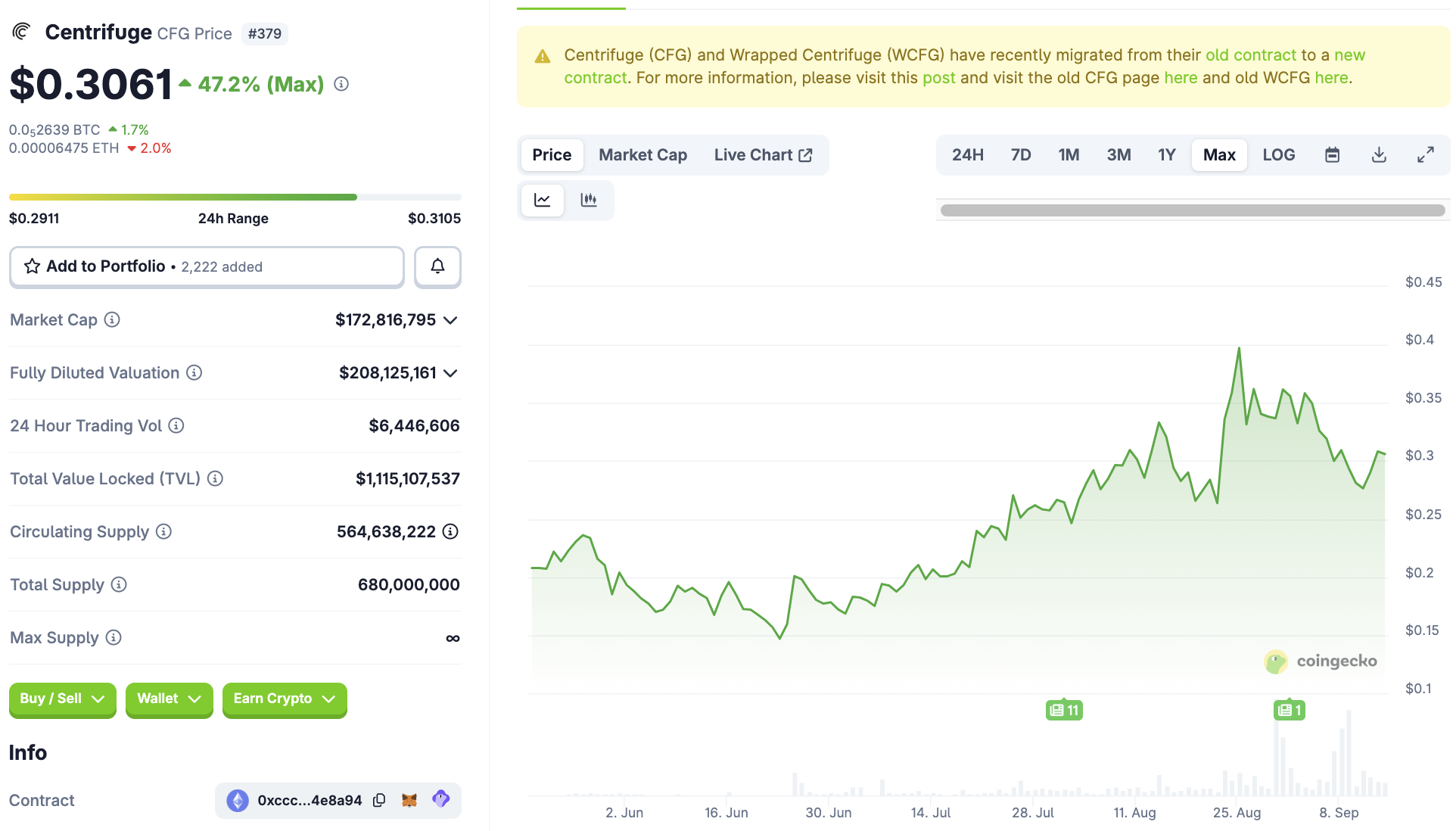The height and width of the screenshot is (831, 1456).
Task: Open info icon beside 564,638,222 value
Action: coord(450,531)
